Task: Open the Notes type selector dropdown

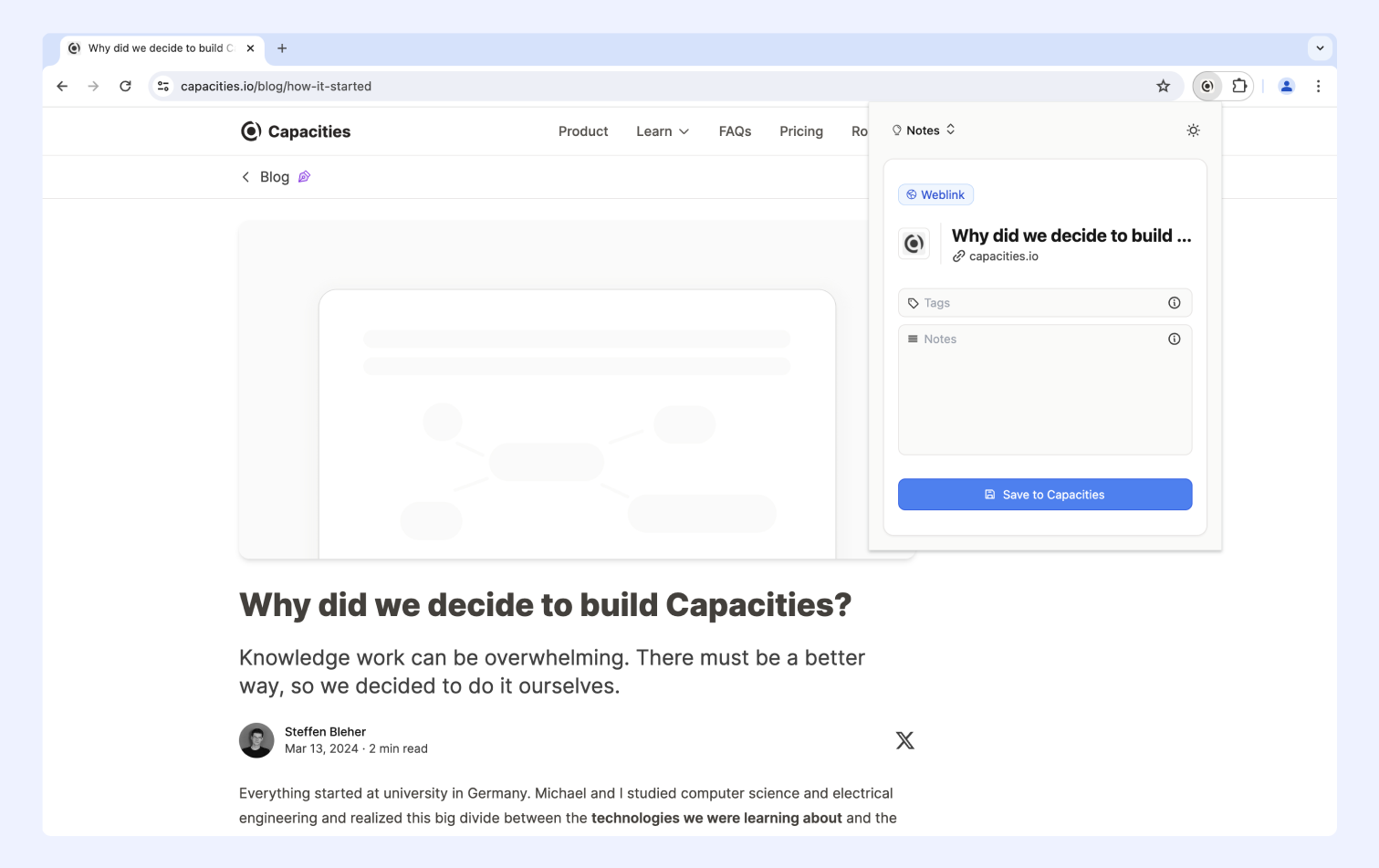Action: [924, 131]
